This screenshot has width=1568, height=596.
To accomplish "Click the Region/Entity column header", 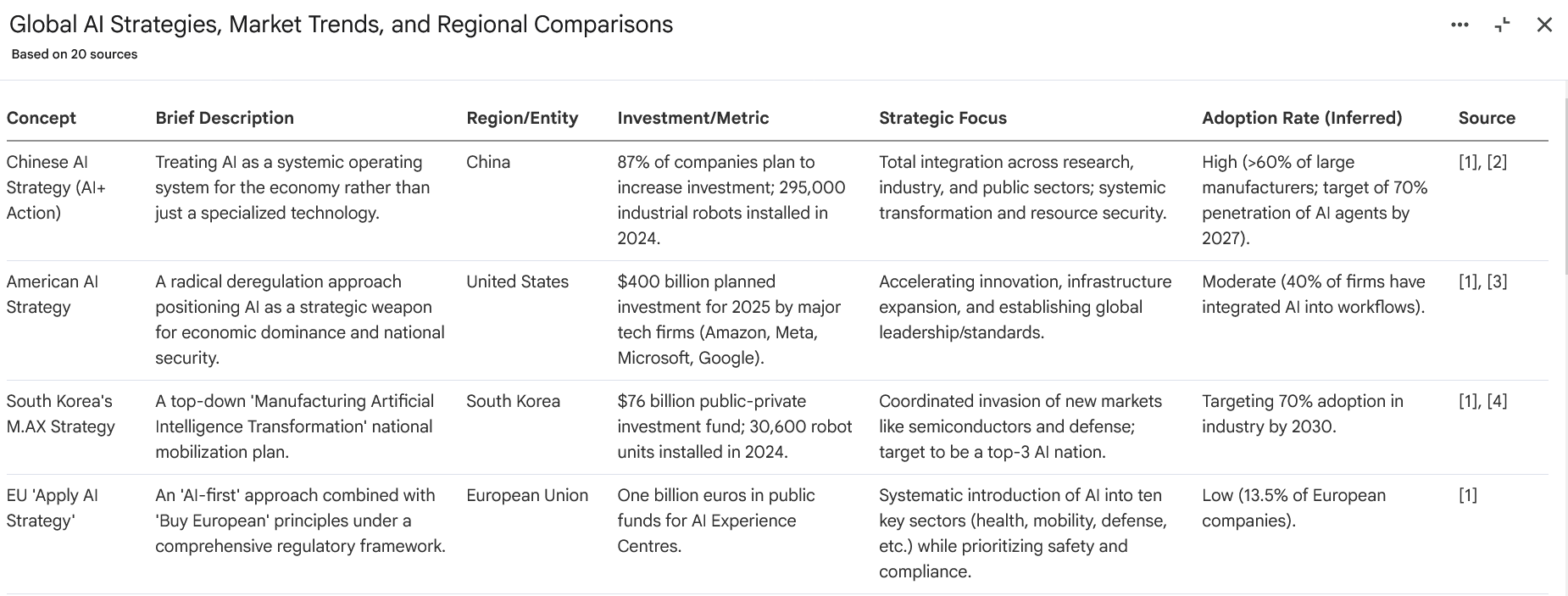I will (x=522, y=118).
